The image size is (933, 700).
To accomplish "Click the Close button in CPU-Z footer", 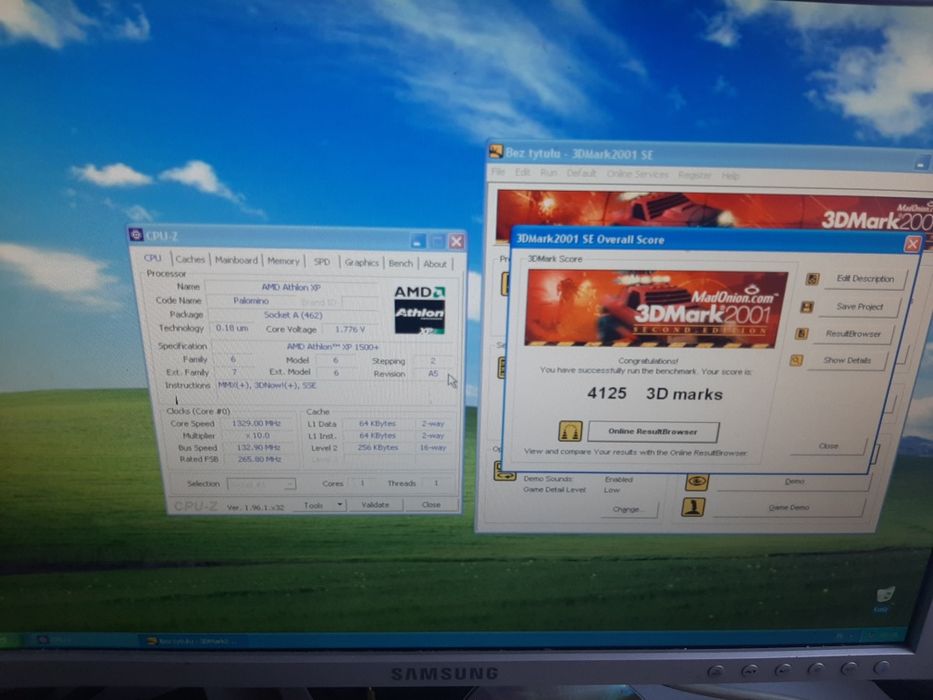I will tap(431, 505).
